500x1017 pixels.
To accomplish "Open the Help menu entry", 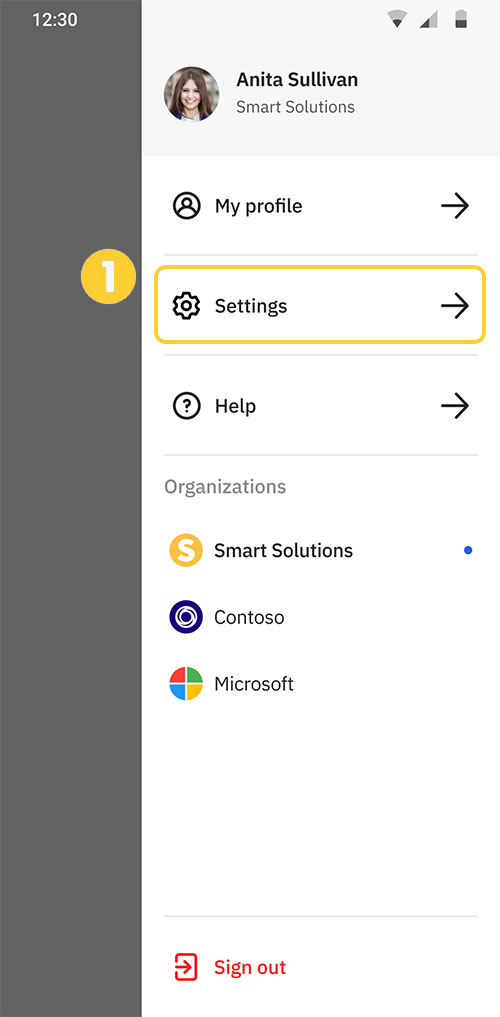I will pos(320,406).
